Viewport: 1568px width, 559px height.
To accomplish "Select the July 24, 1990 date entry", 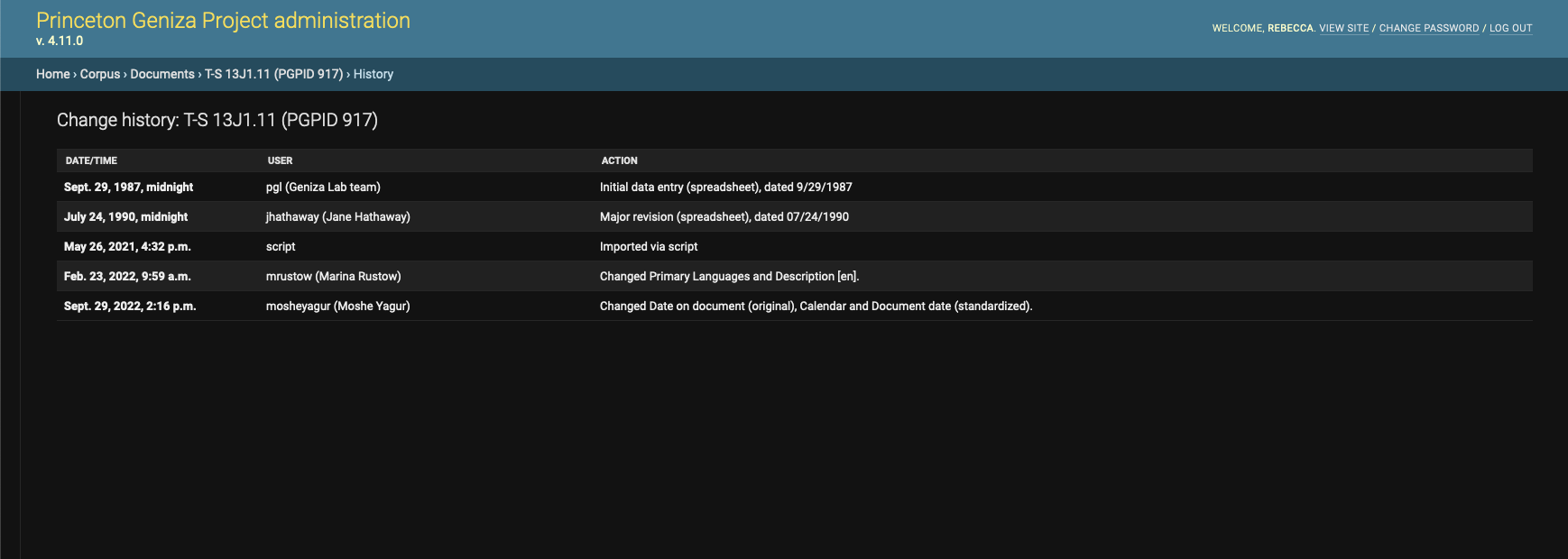I will [125, 217].
